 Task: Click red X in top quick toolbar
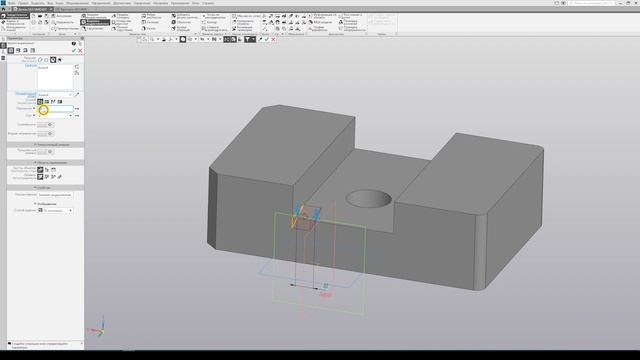tap(273, 39)
